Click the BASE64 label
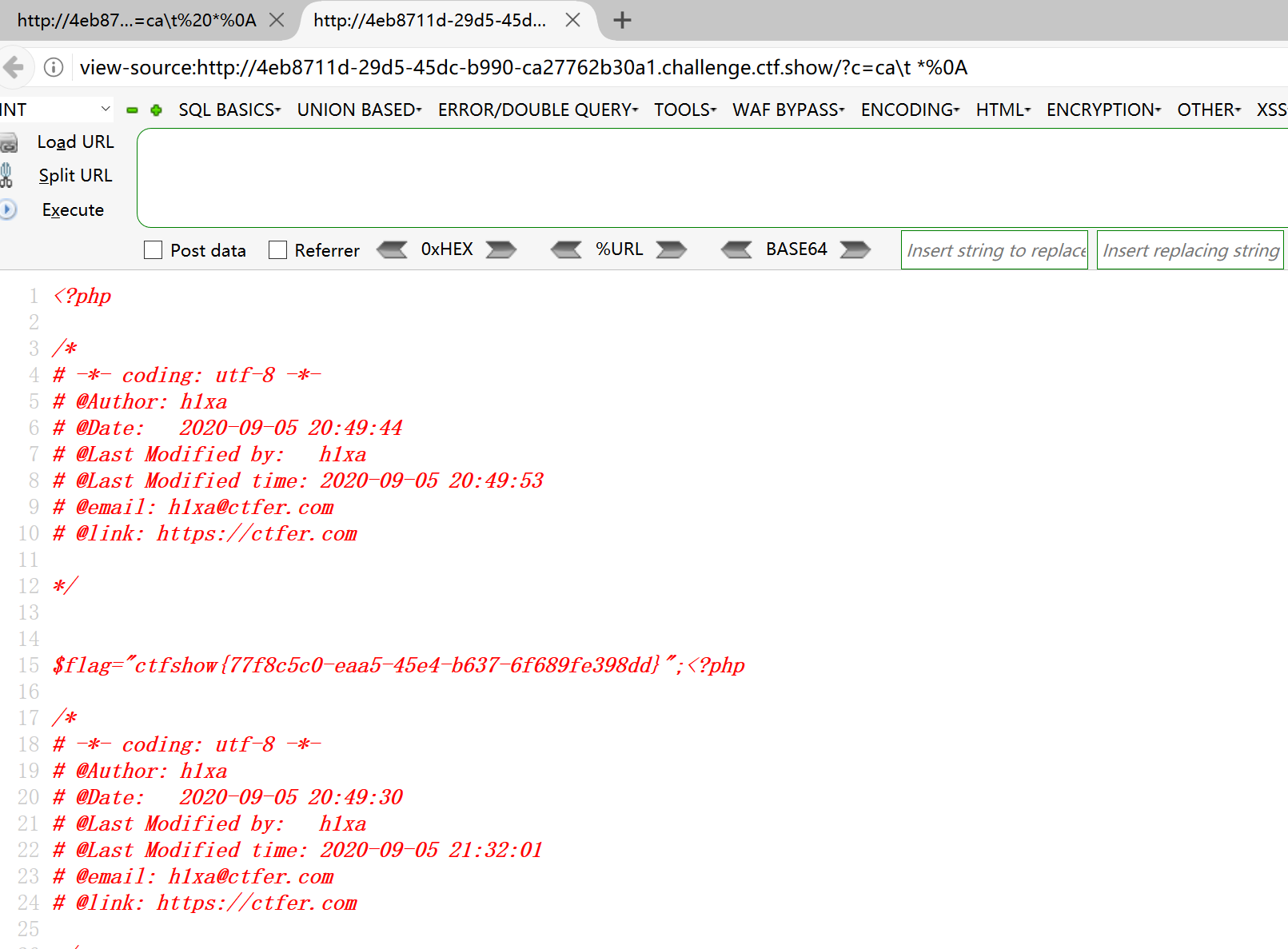Screen dimensions: 1288x949 click(796, 249)
